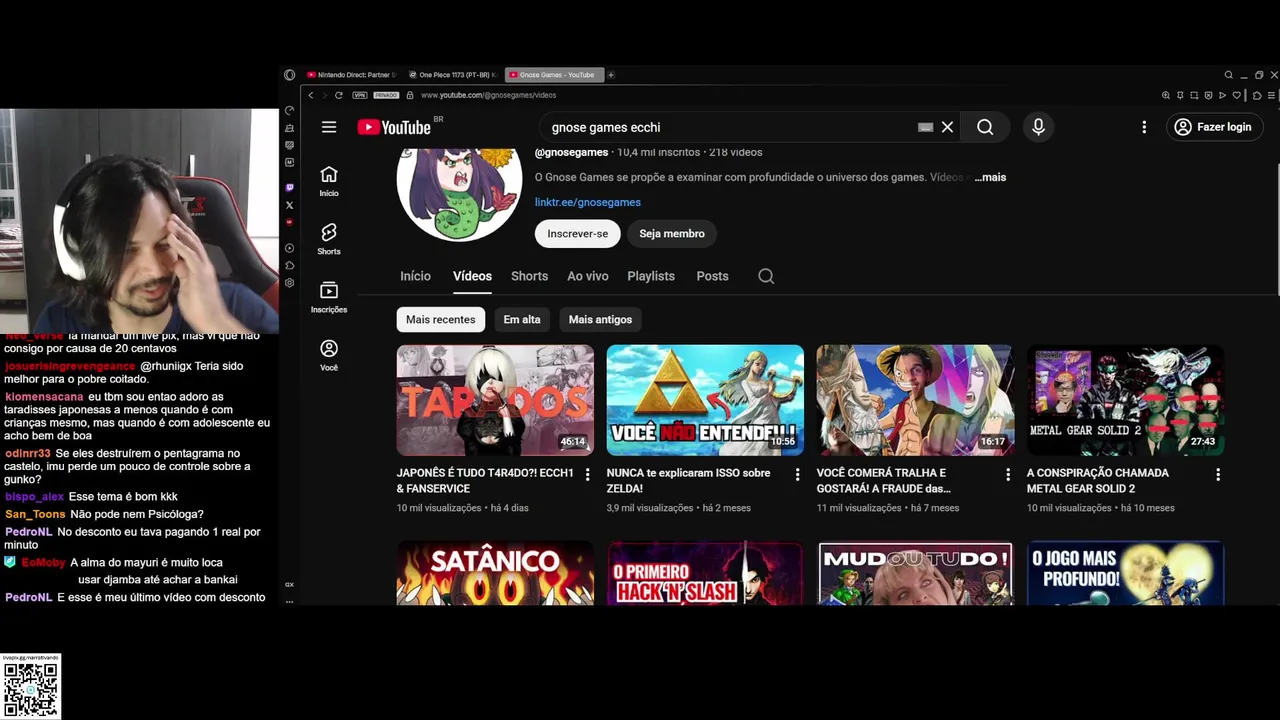Switch to the Vídeos channel tab
1280x720 pixels.
click(x=472, y=276)
